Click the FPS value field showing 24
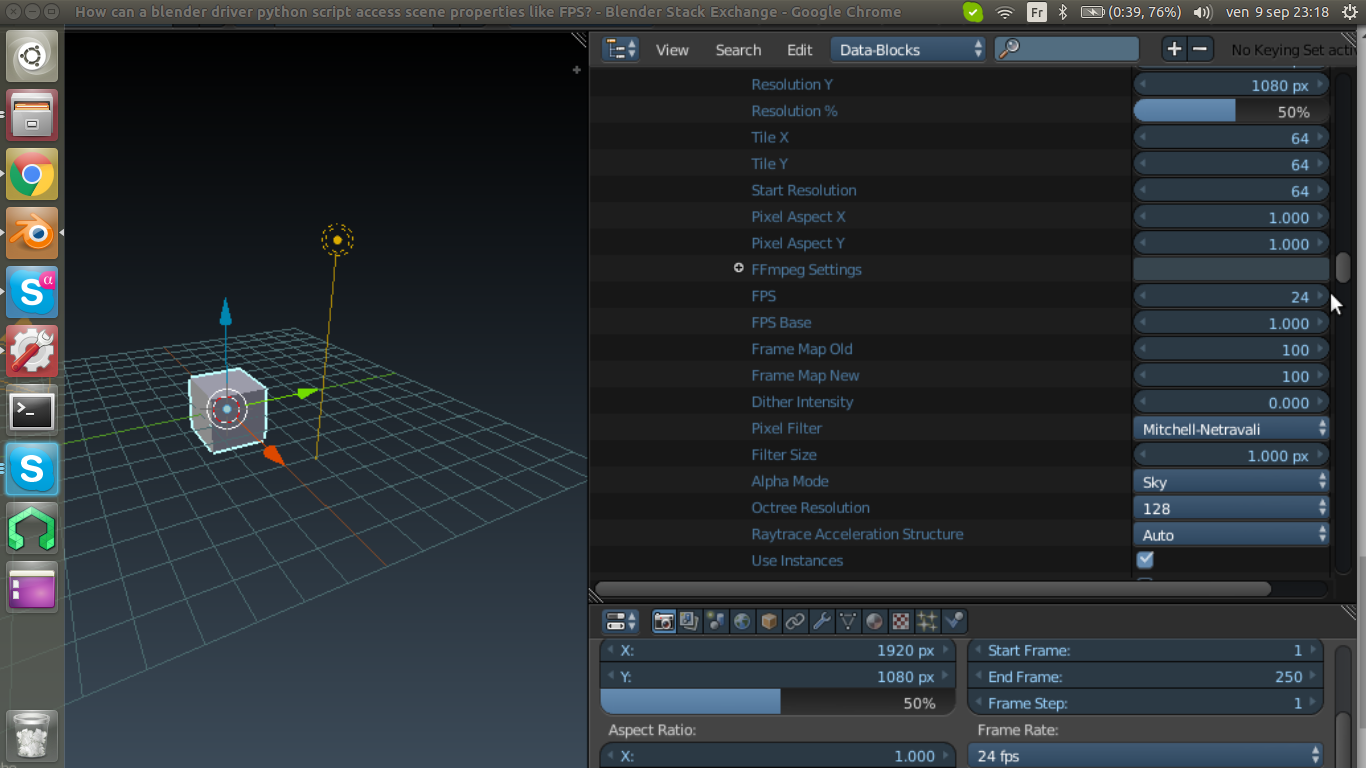Viewport: 1366px width, 768px height. coord(1231,296)
